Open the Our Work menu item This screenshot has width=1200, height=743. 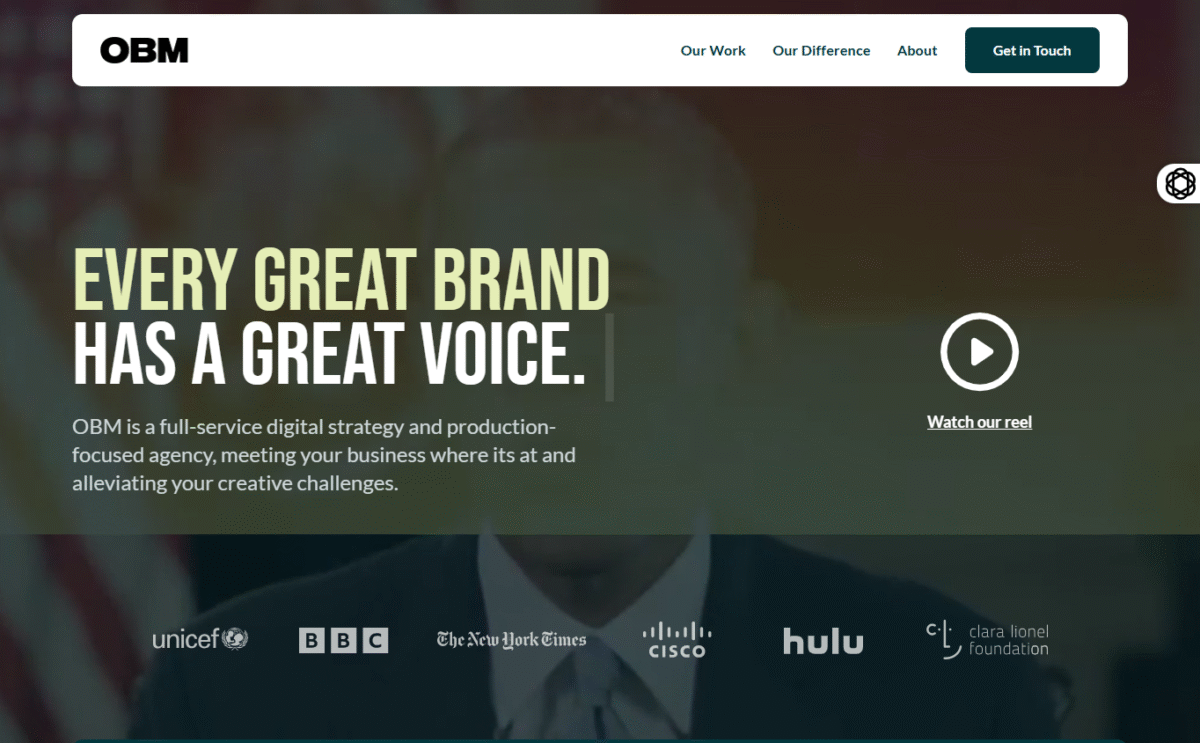(713, 51)
